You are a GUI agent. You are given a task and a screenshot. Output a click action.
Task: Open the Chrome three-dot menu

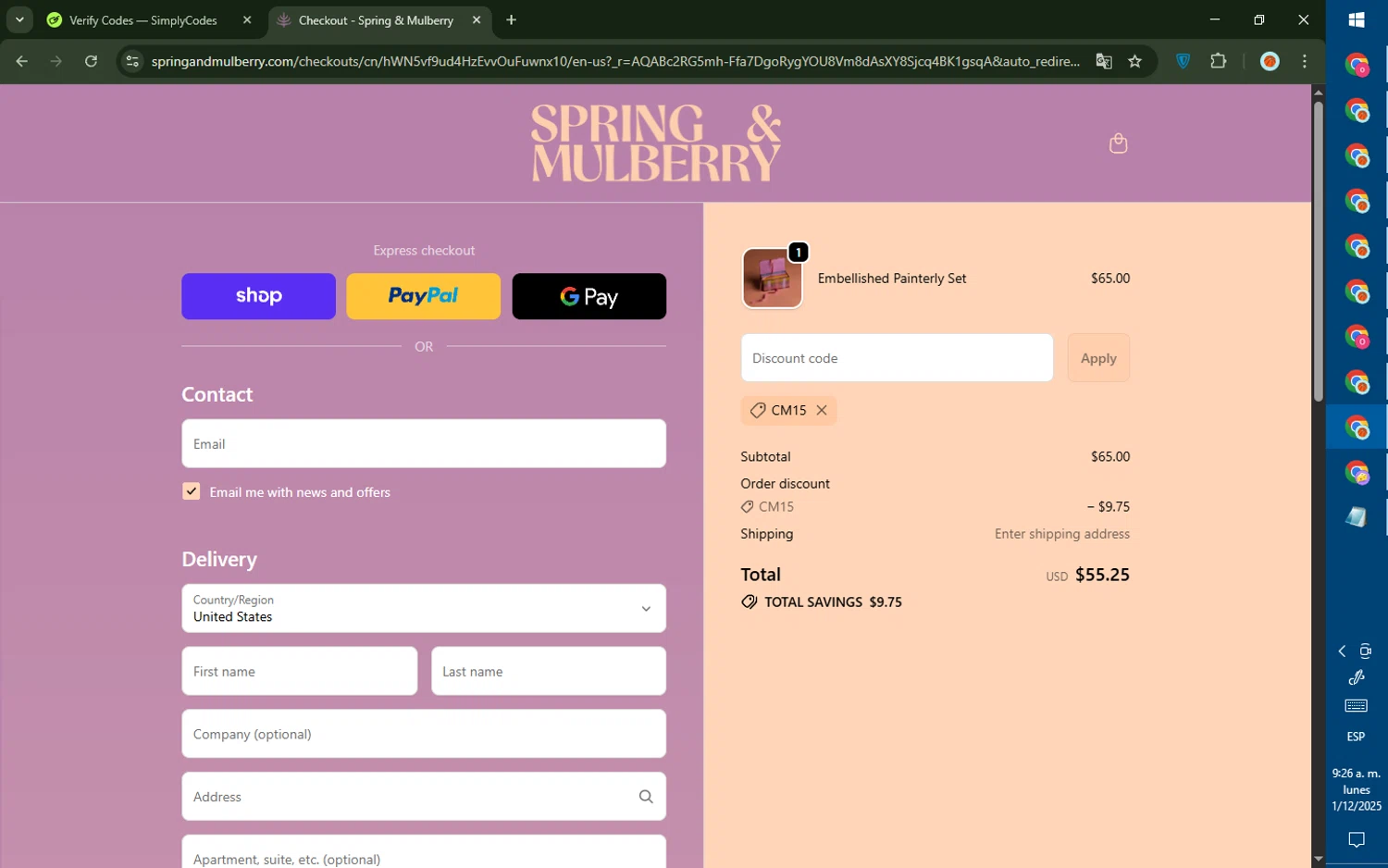[1305, 61]
